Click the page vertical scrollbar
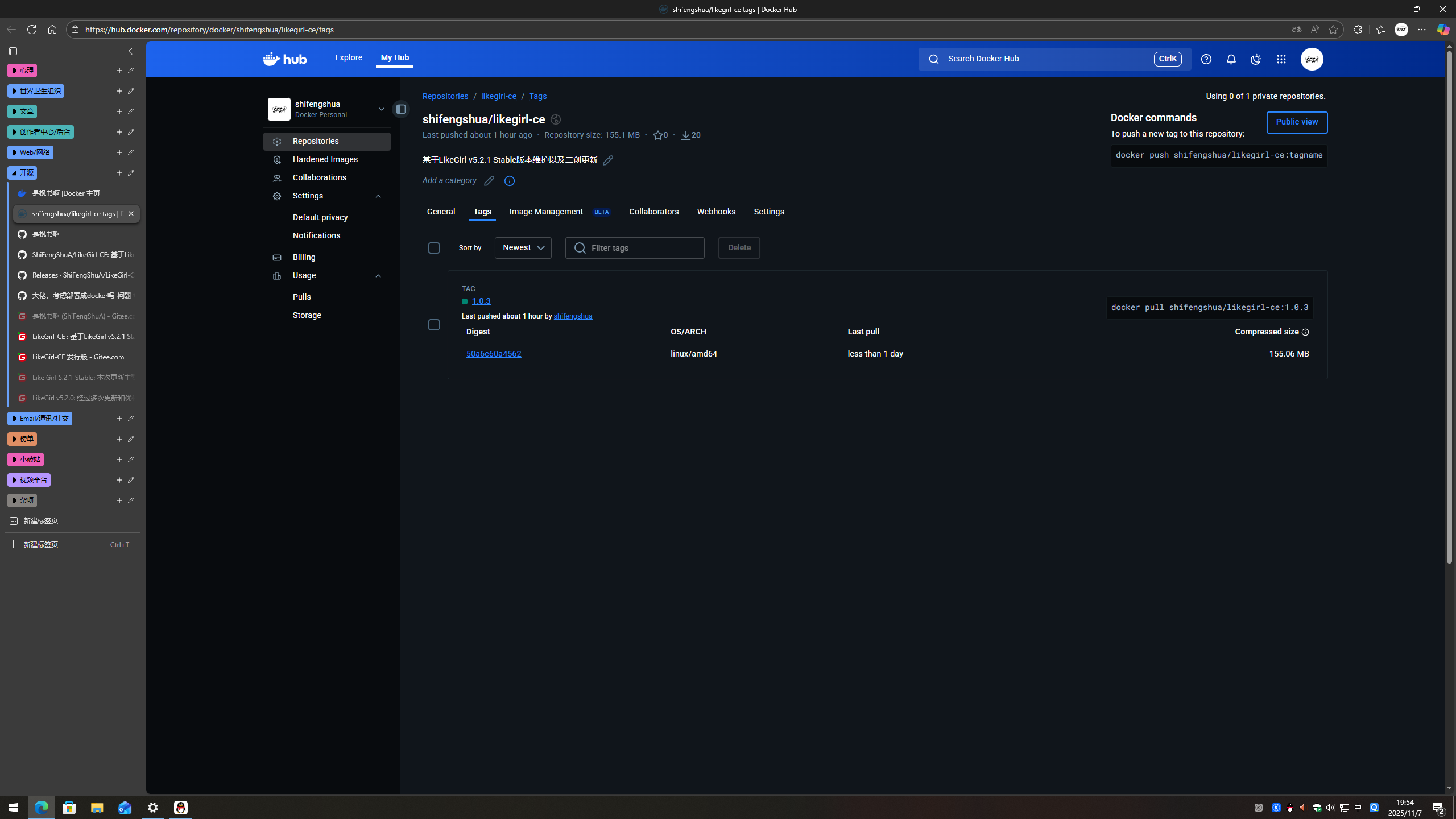1456x819 pixels. click(1449, 307)
